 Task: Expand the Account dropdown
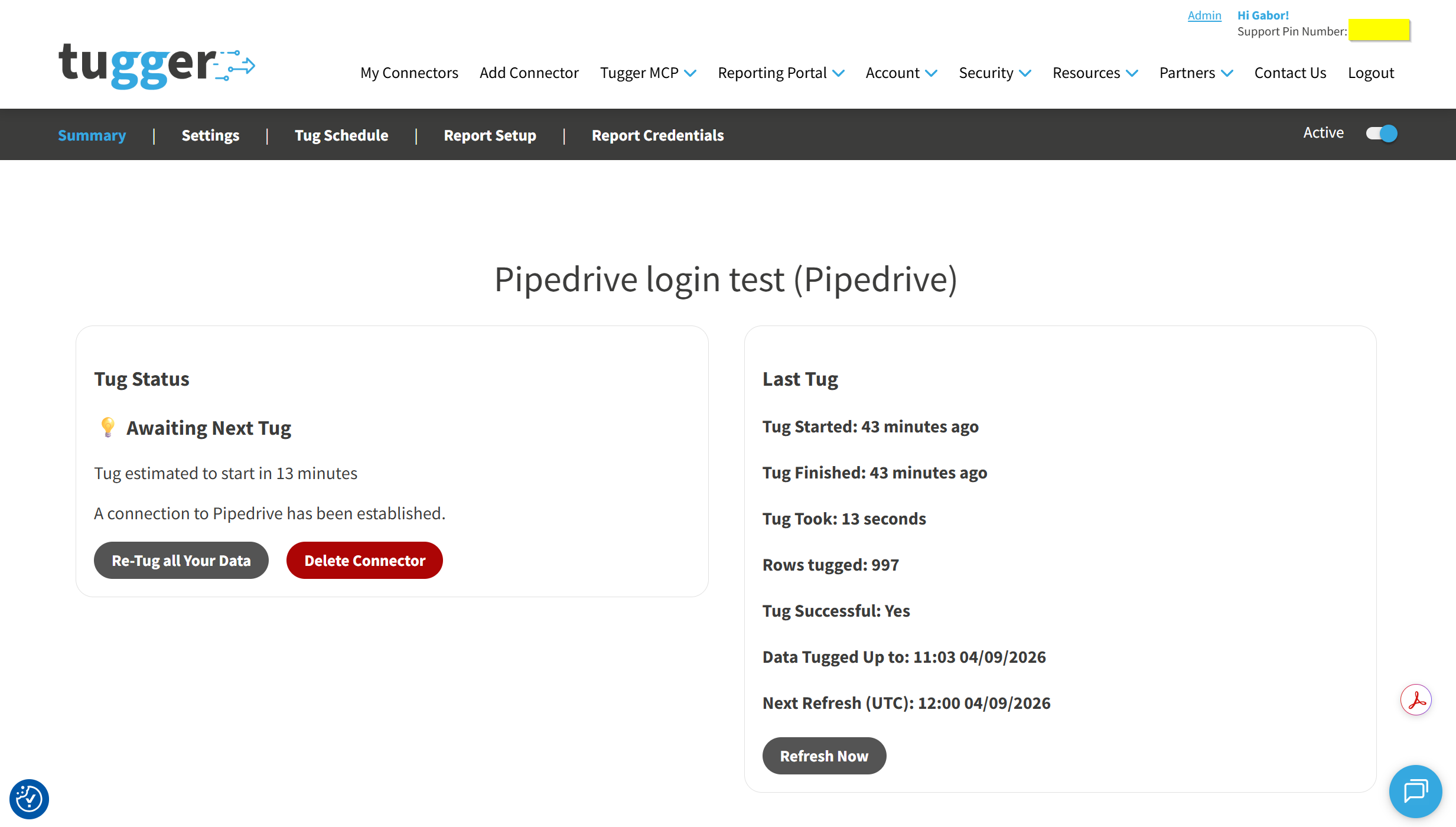pyautogui.click(x=901, y=73)
